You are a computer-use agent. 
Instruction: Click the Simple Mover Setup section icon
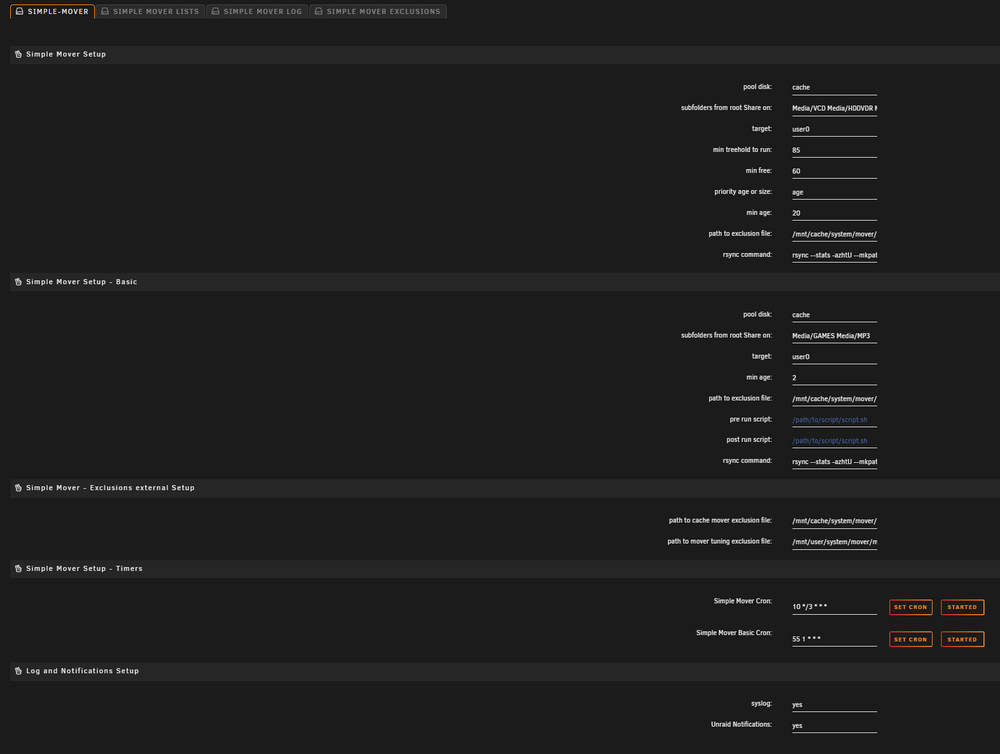18,54
